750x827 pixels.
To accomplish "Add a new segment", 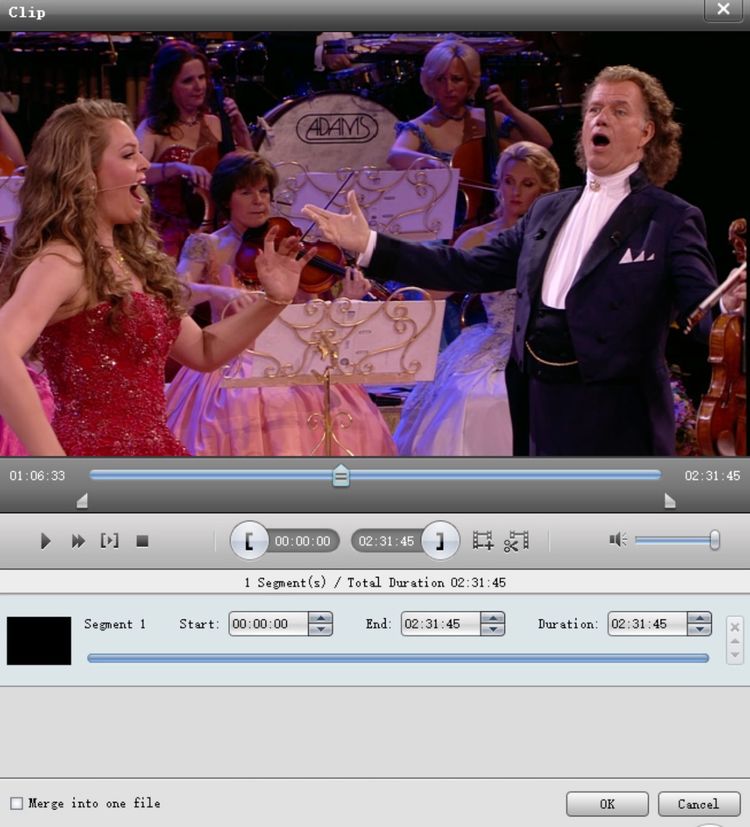I will pos(483,541).
